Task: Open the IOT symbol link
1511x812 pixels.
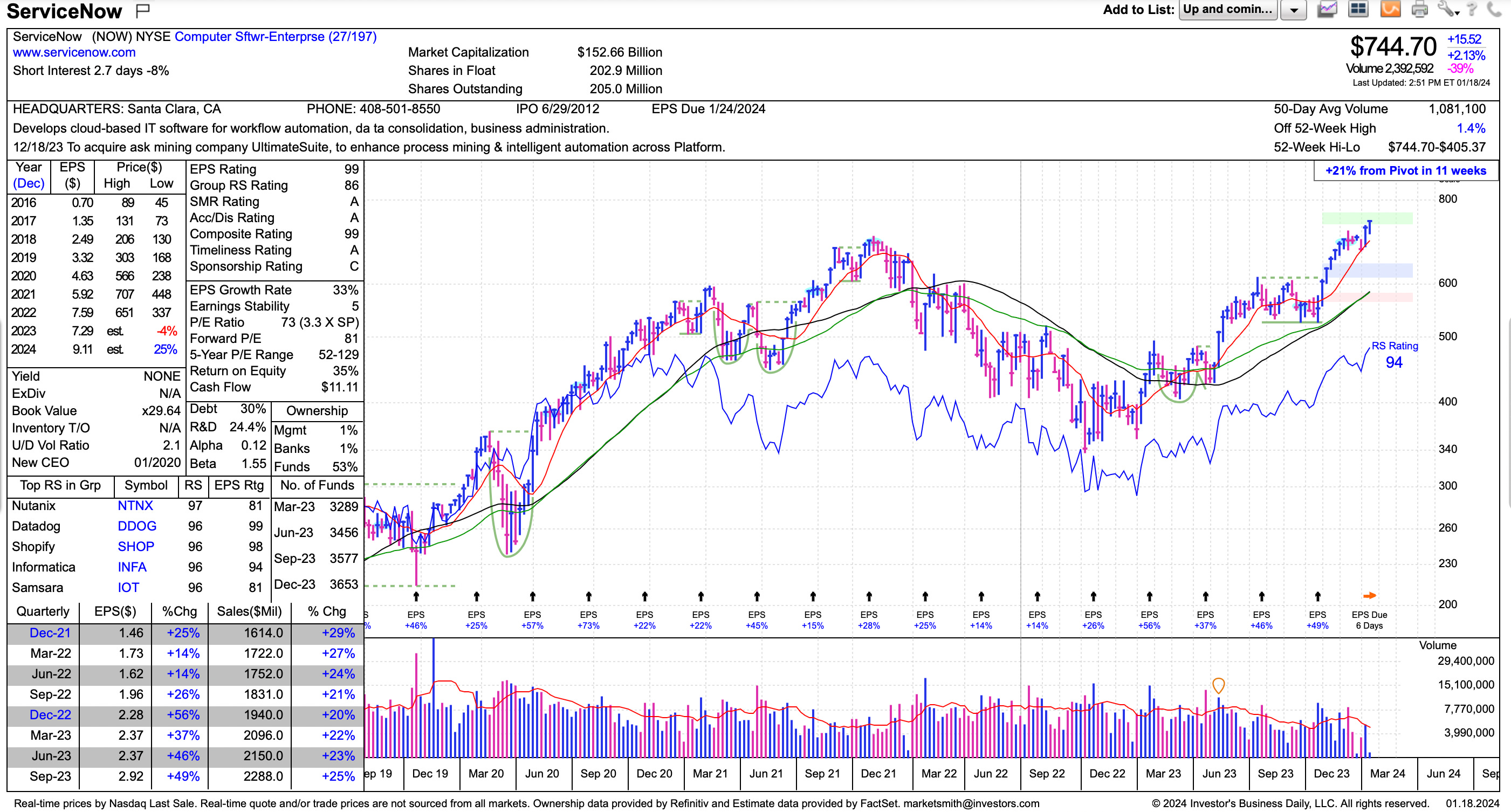Action: [128, 588]
